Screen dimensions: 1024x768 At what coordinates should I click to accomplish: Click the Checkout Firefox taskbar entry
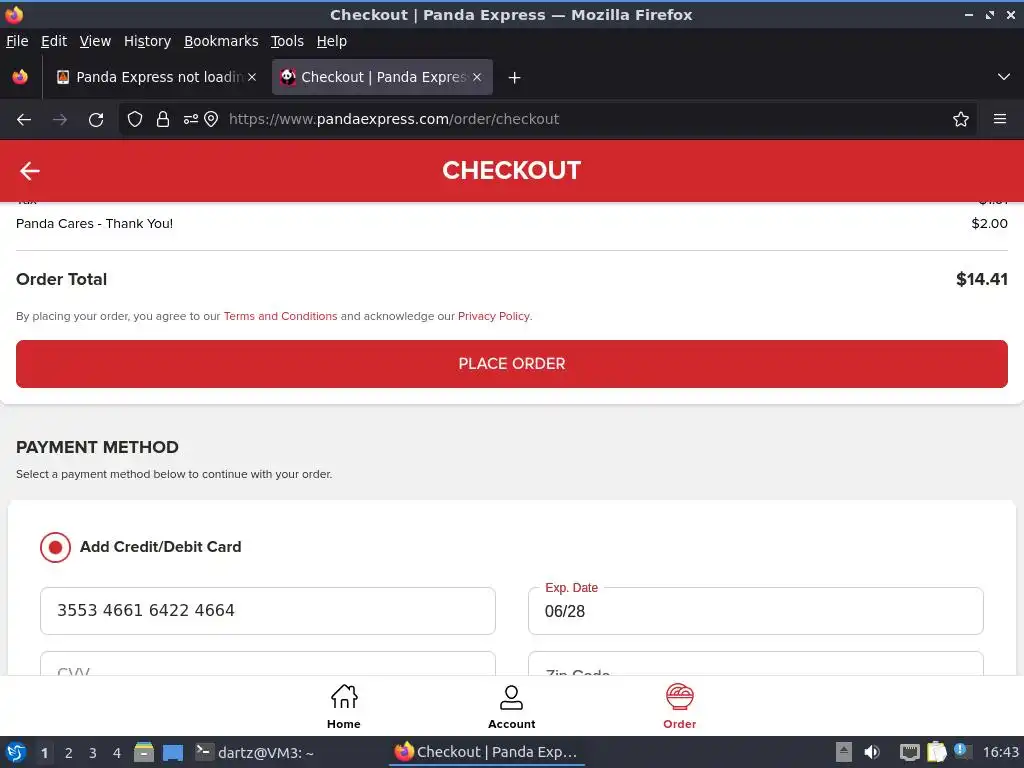[487, 752]
